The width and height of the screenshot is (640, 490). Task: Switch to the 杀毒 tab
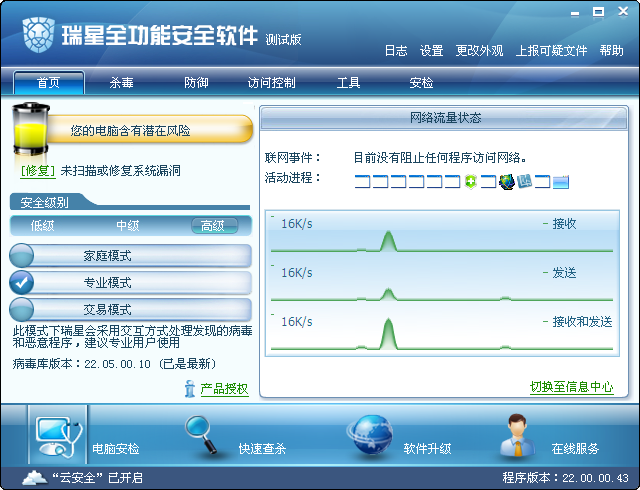pyautogui.click(x=122, y=82)
